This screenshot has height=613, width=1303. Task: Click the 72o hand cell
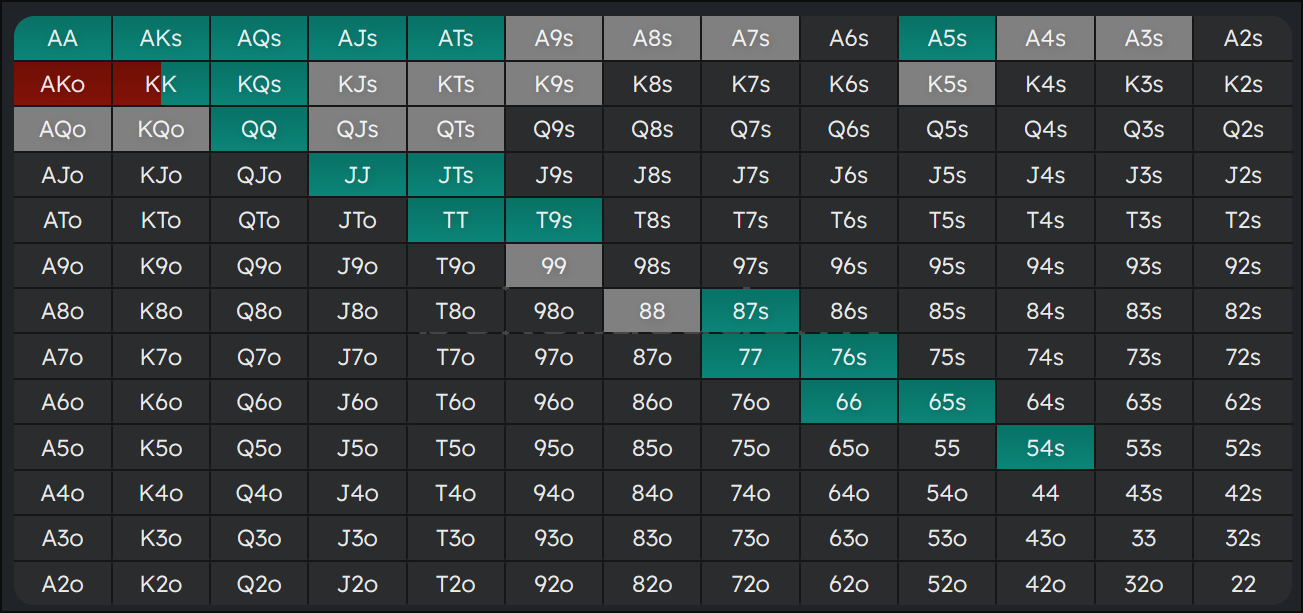pos(750,584)
